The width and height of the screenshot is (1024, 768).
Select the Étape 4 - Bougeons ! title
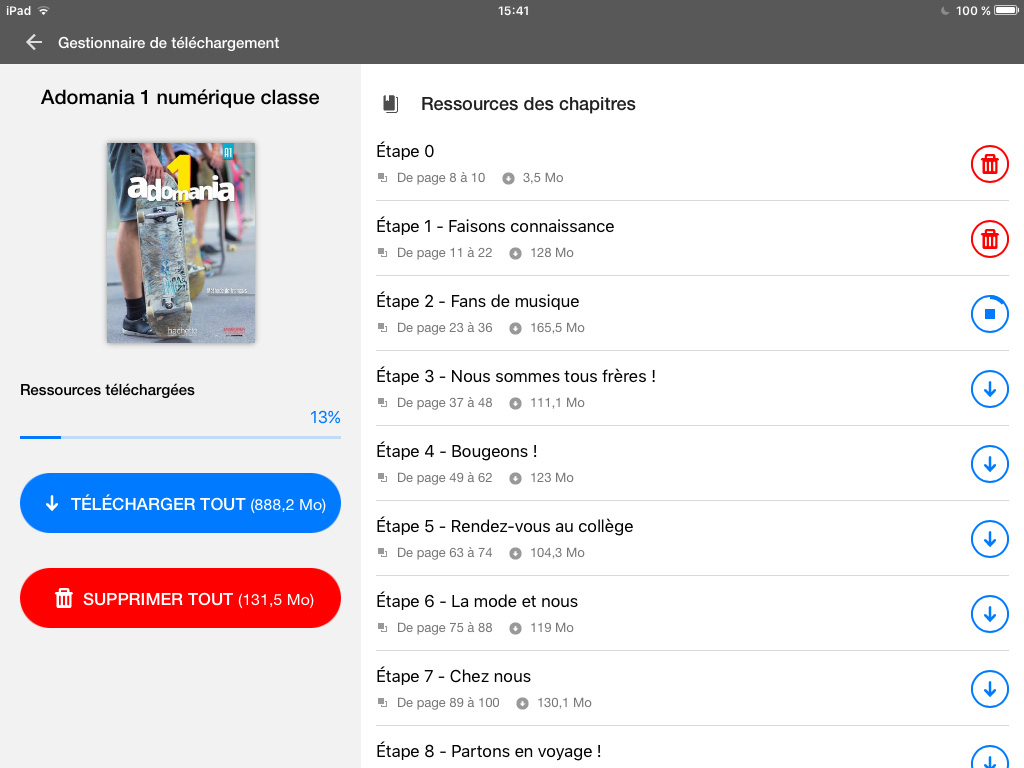click(456, 452)
